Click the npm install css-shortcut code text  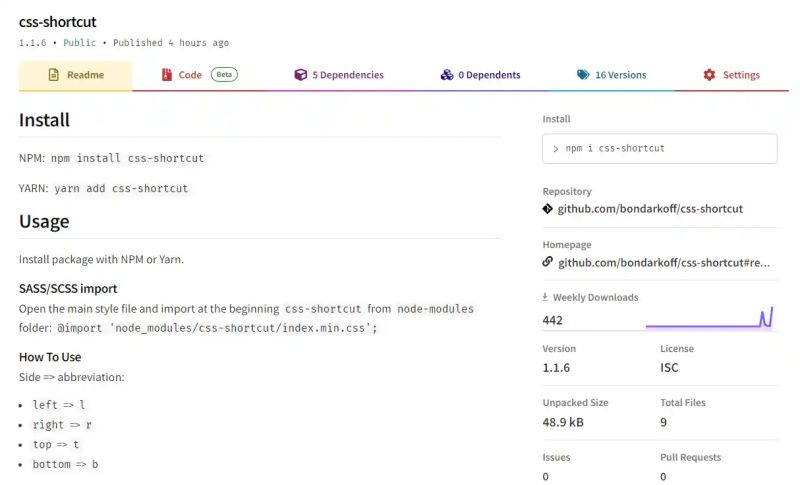click(x=128, y=158)
